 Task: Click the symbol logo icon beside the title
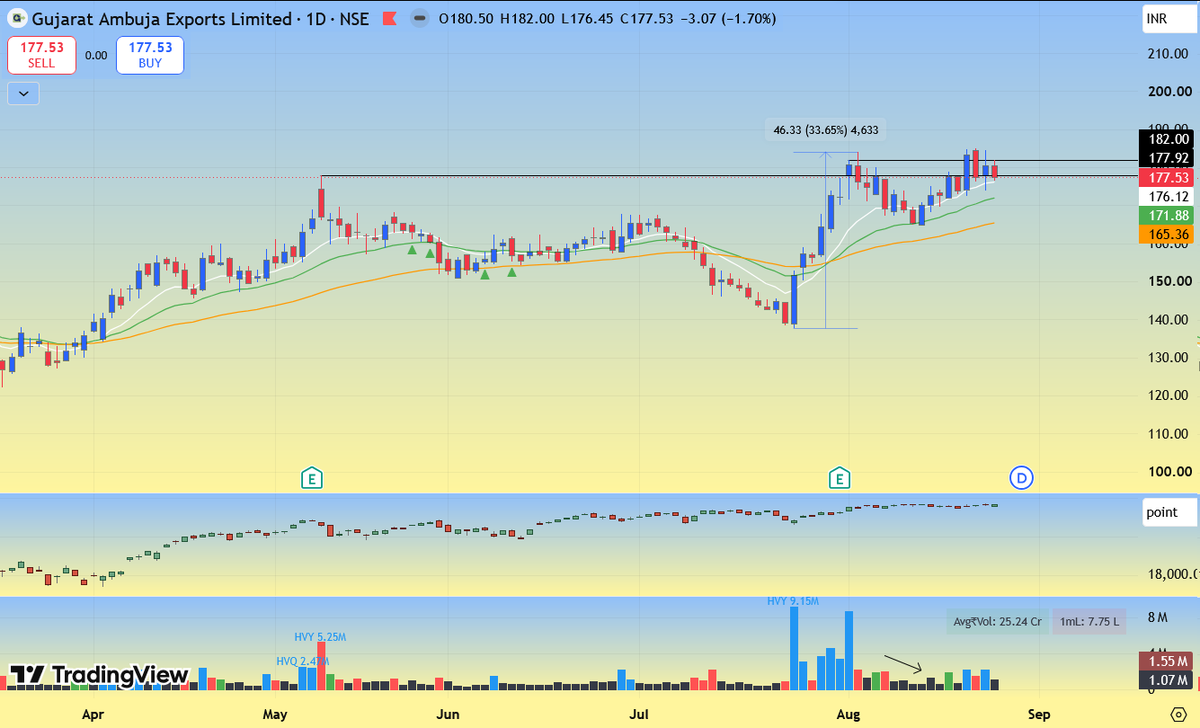(19, 19)
